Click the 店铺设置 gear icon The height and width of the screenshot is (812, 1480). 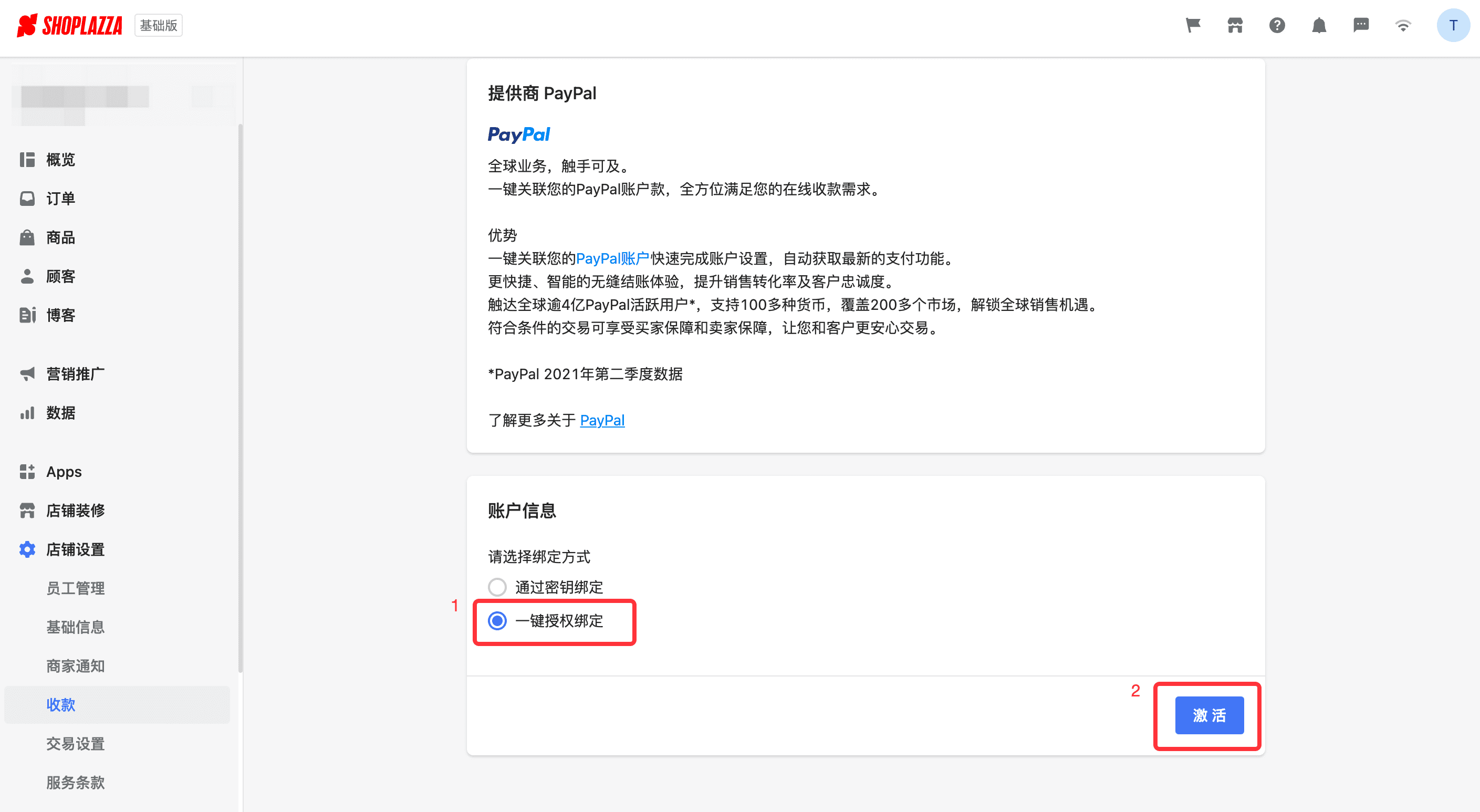pos(27,549)
